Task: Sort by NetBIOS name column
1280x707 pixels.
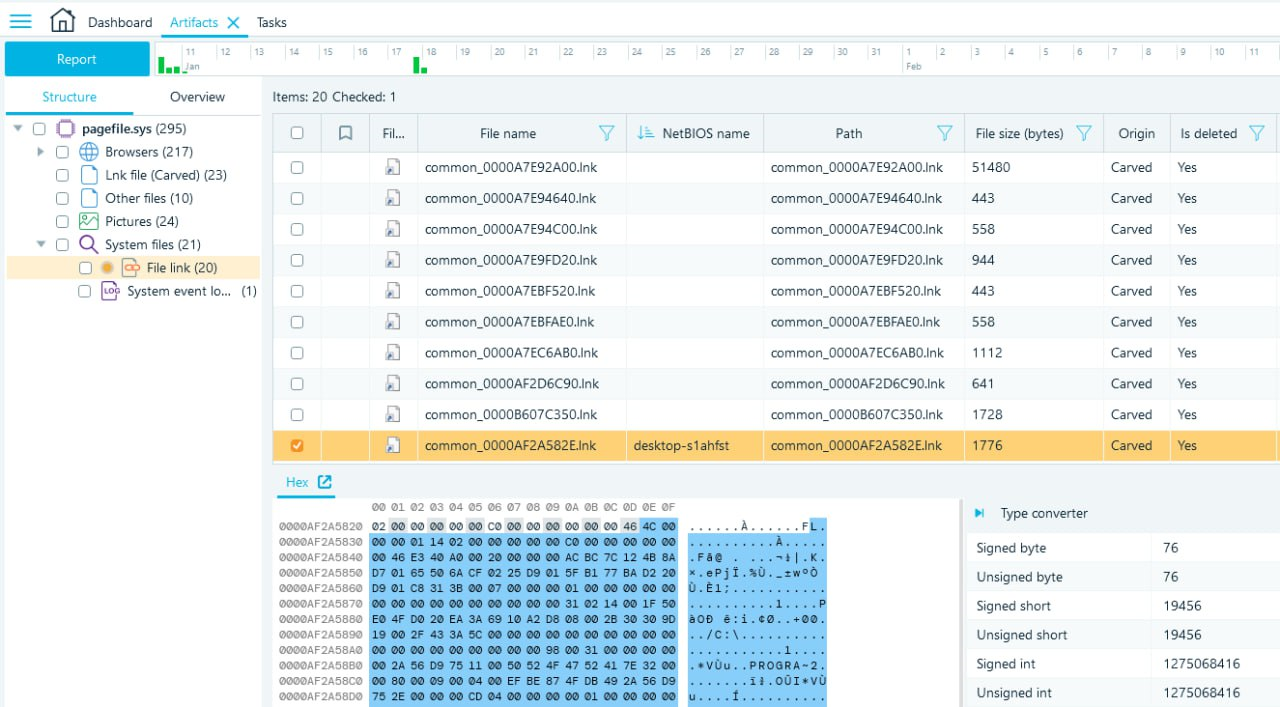Action: [646, 133]
